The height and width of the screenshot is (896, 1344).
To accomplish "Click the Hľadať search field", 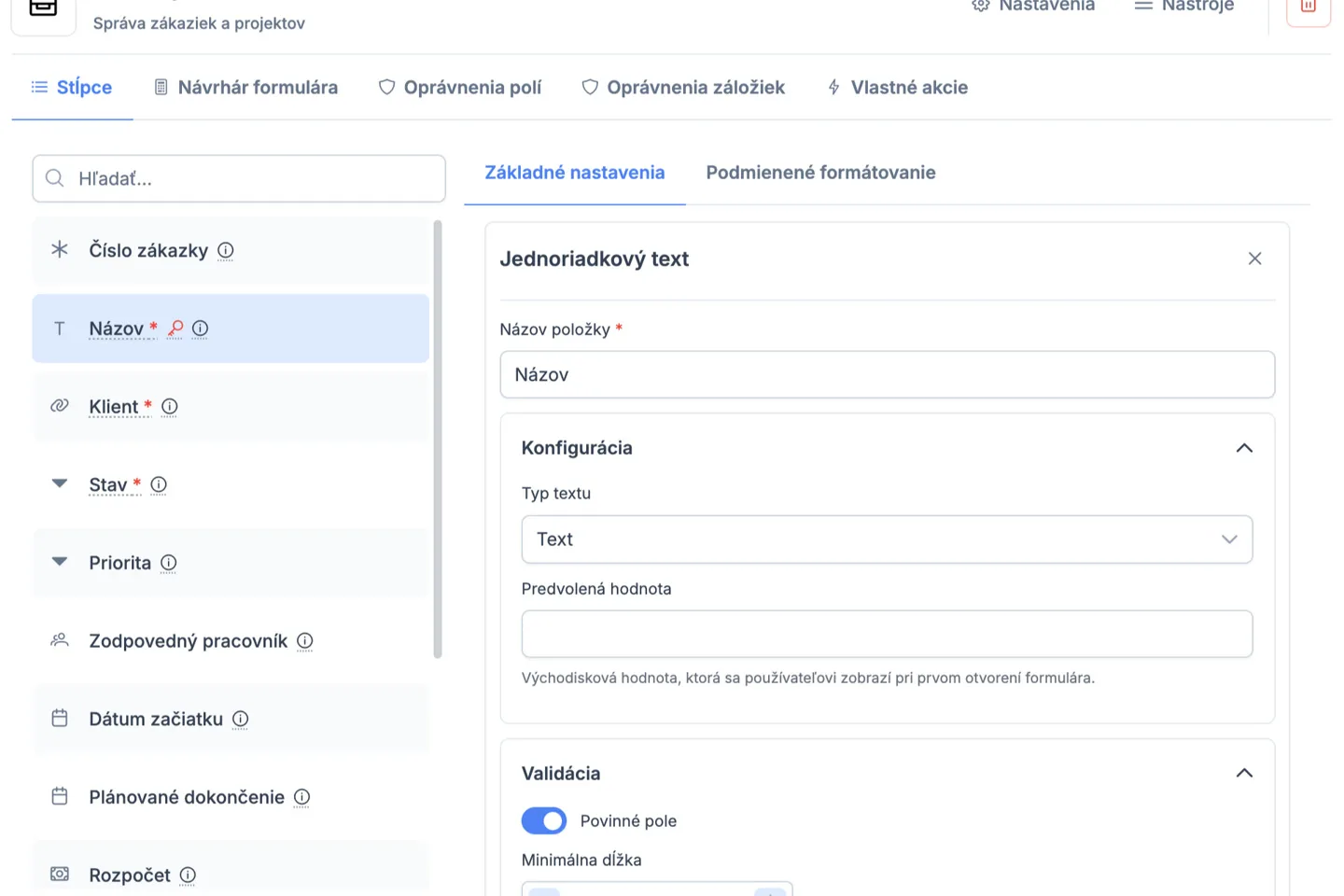I will 238,178.
